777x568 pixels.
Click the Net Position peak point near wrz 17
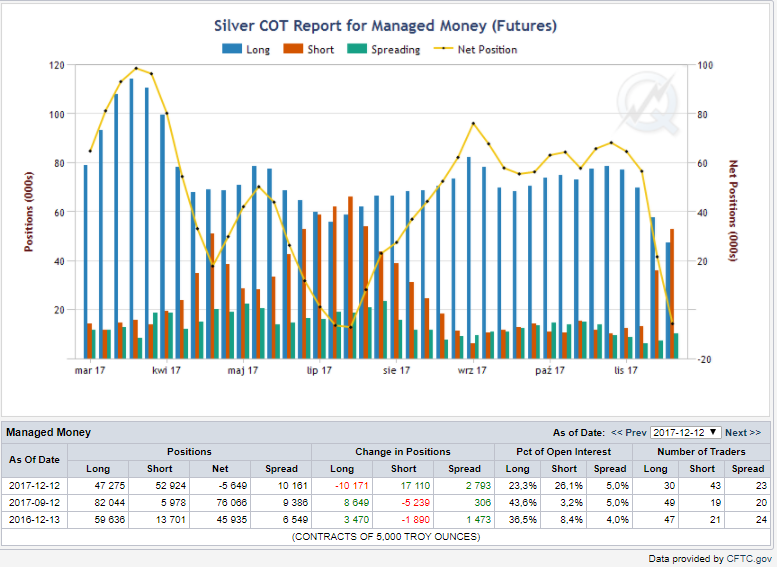473,123
